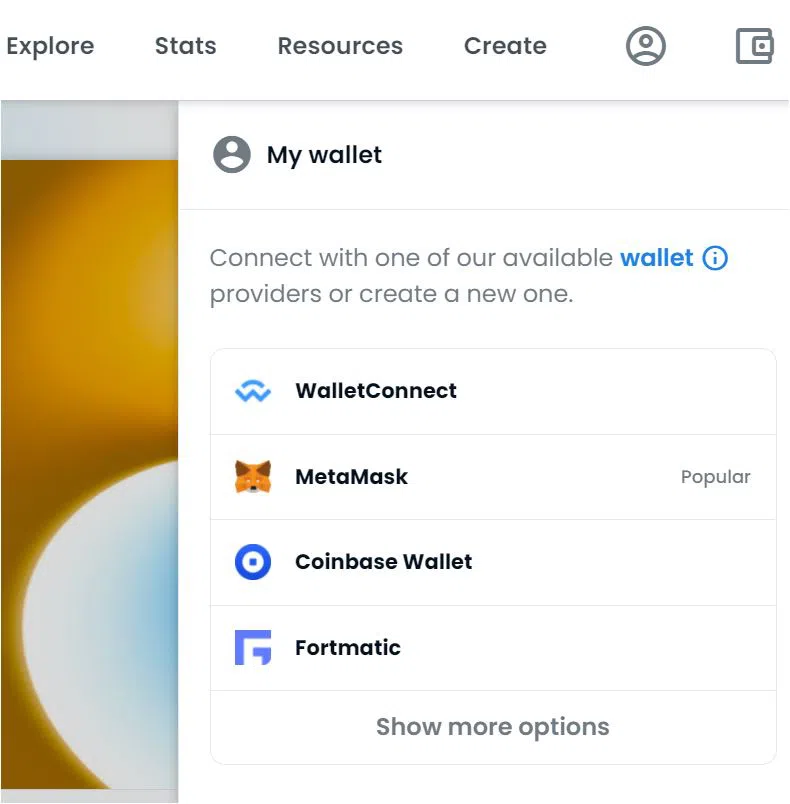Go to the Create page
Image resolution: width=790 pixels, height=804 pixels.
point(505,46)
